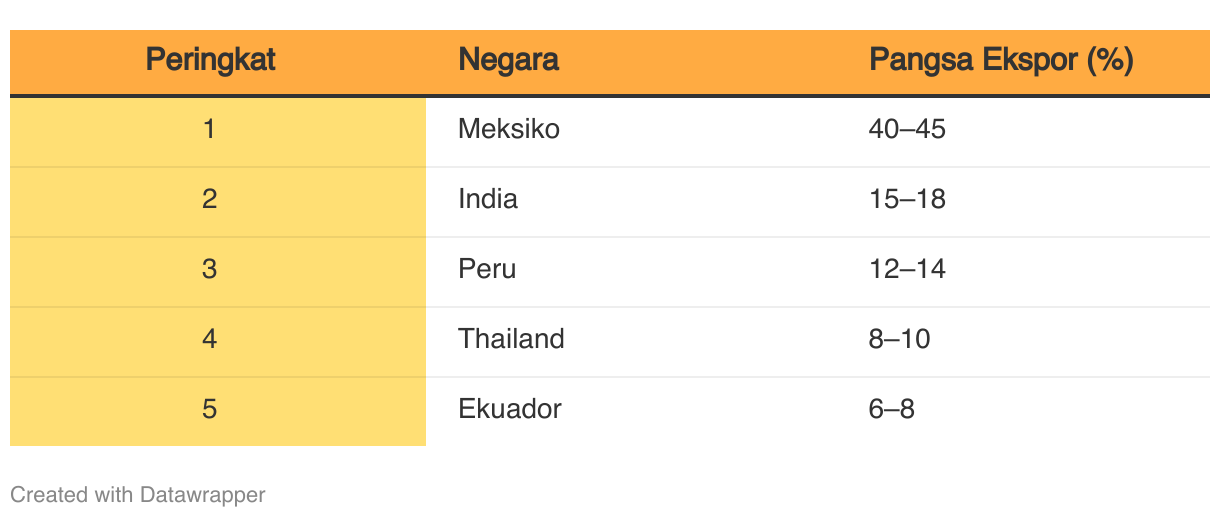Select the 6–8 export share value
Screen dimensions: 1220x518
(892, 409)
